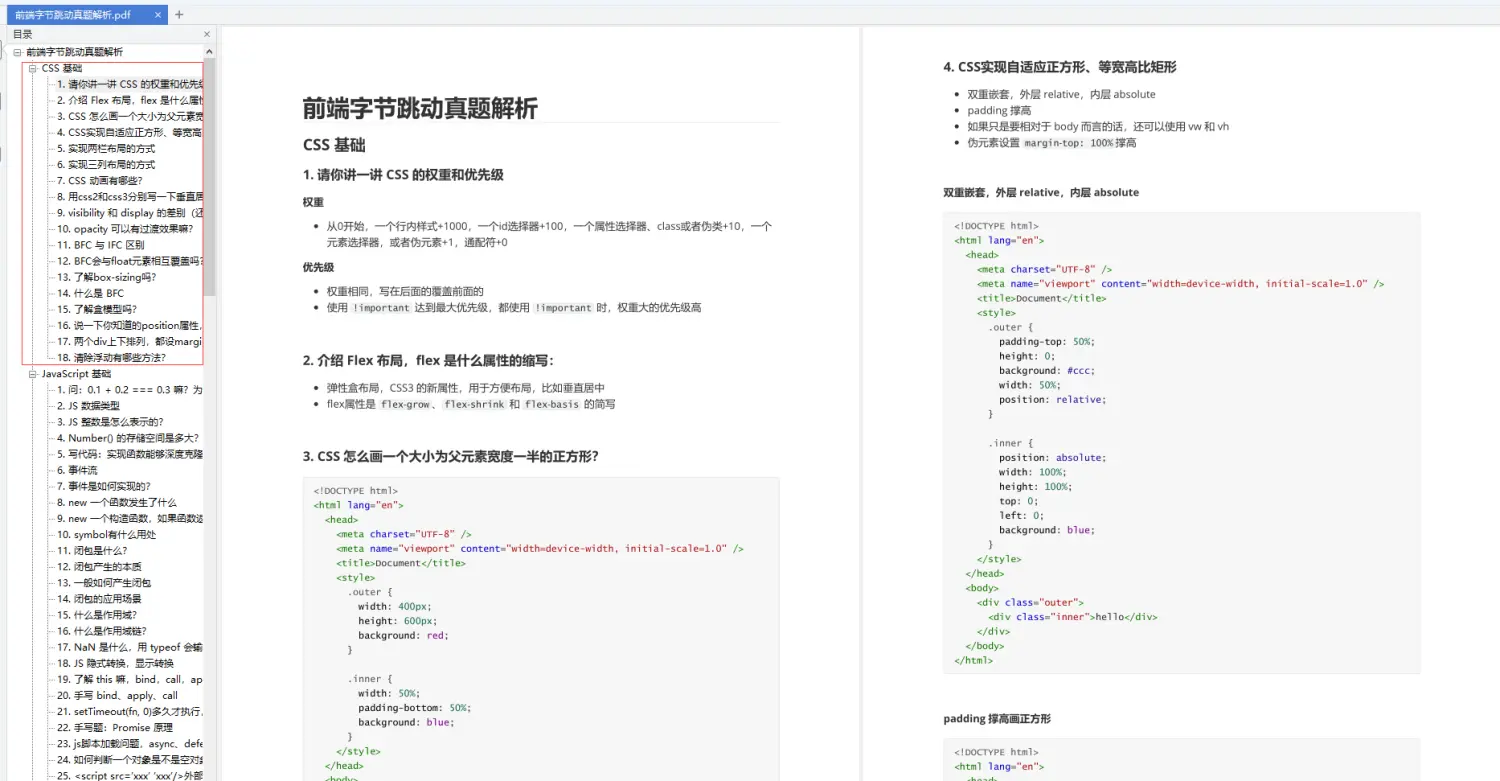Open 2. JS 数据类型

click(x=88, y=406)
